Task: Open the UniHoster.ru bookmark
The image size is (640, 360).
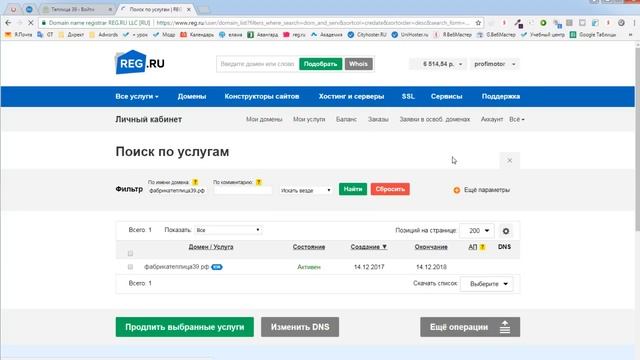Action: point(410,35)
